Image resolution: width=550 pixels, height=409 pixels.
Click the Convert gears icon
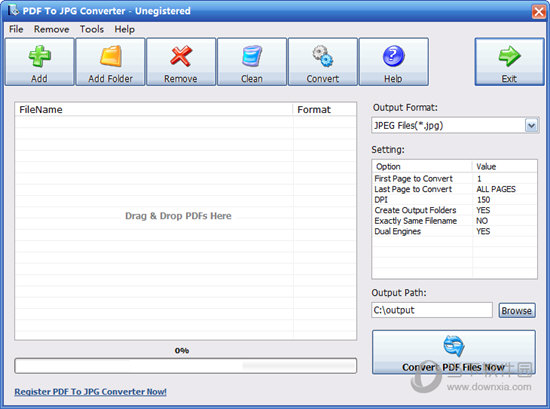pos(323,56)
